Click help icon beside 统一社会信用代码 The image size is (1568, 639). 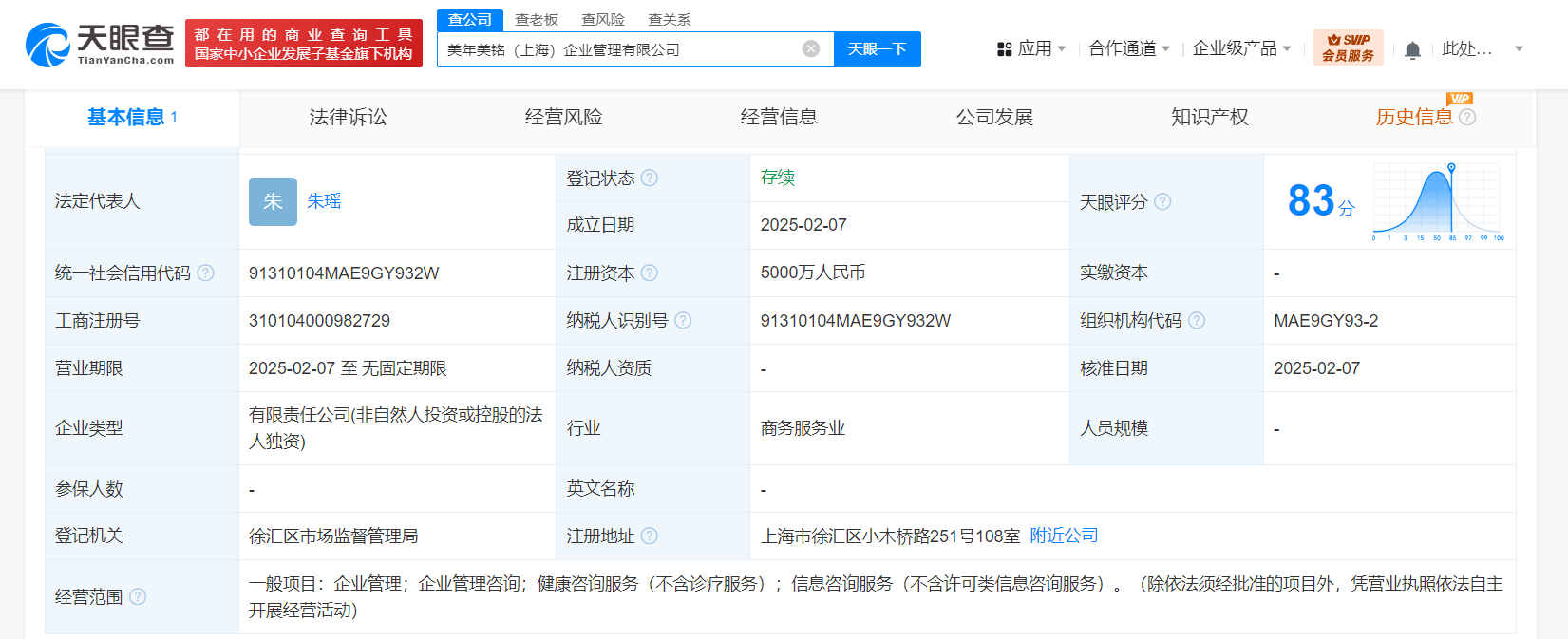206,273
